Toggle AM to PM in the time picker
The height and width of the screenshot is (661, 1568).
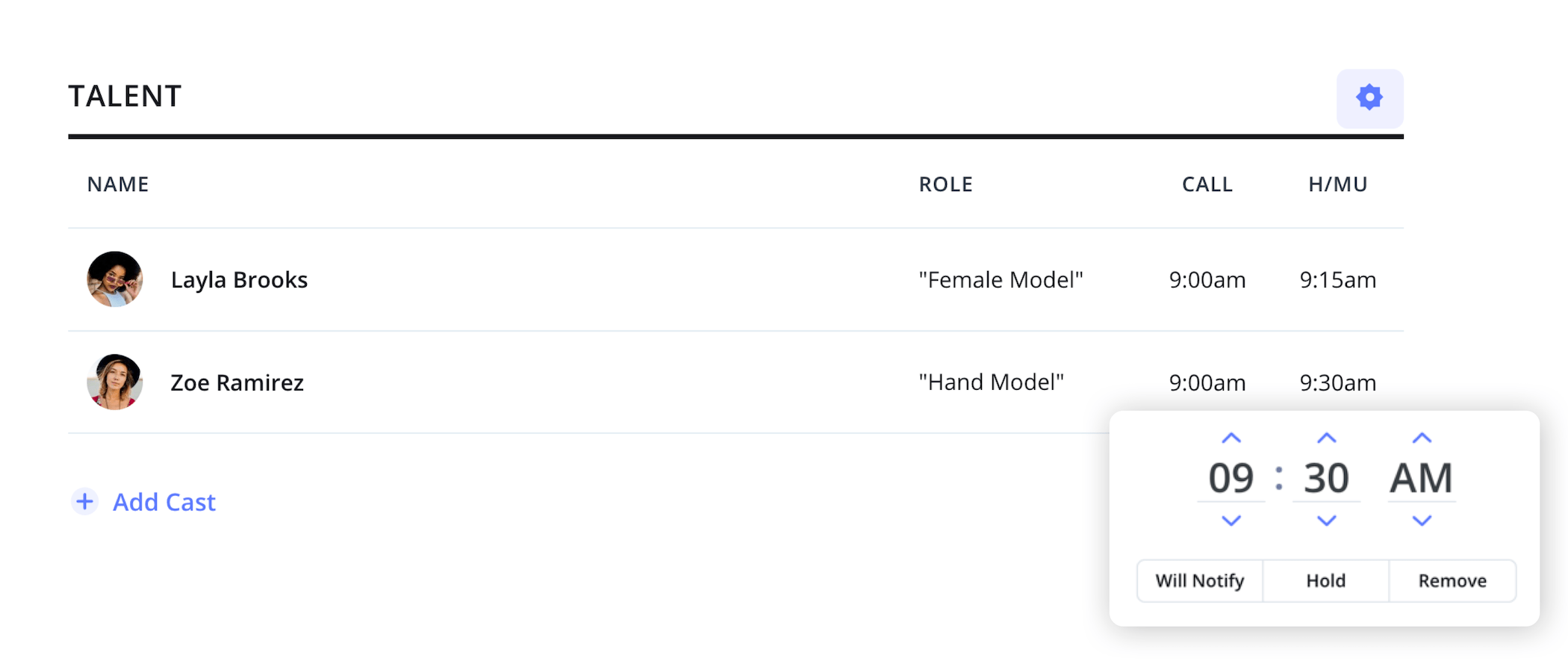point(1421,479)
